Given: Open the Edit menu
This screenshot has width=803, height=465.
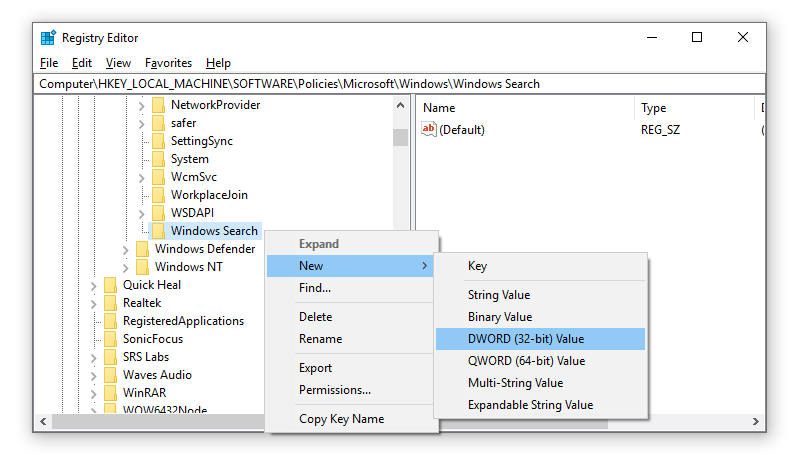Looking at the screenshot, I should tap(82, 63).
